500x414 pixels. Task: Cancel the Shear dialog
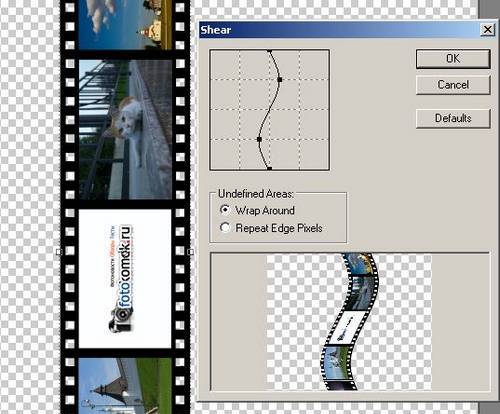(x=453, y=85)
